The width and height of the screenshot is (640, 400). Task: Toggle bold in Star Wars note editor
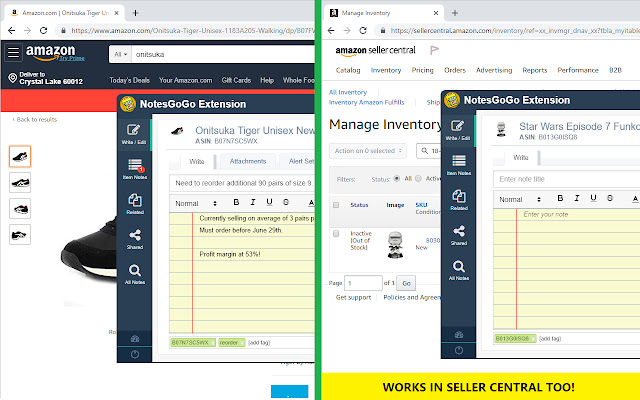click(560, 198)
